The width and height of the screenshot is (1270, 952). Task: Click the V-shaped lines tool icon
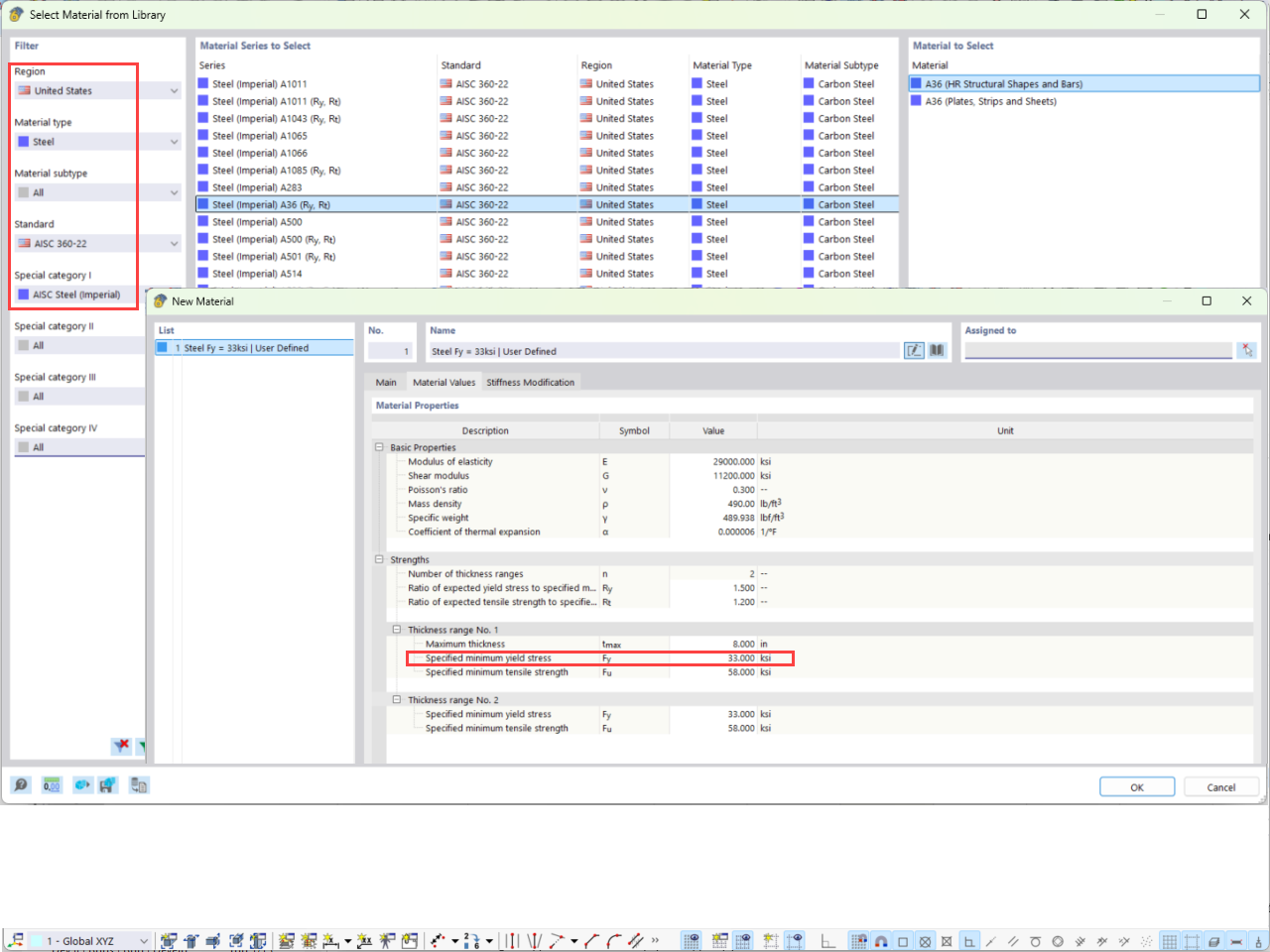(x=535, y=941)
